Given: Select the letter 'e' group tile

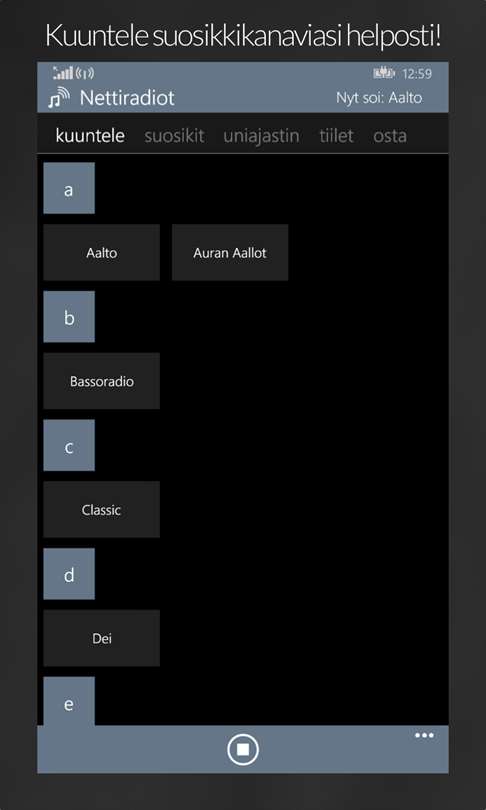Looking at the screenshot, I should click(69, 701).
